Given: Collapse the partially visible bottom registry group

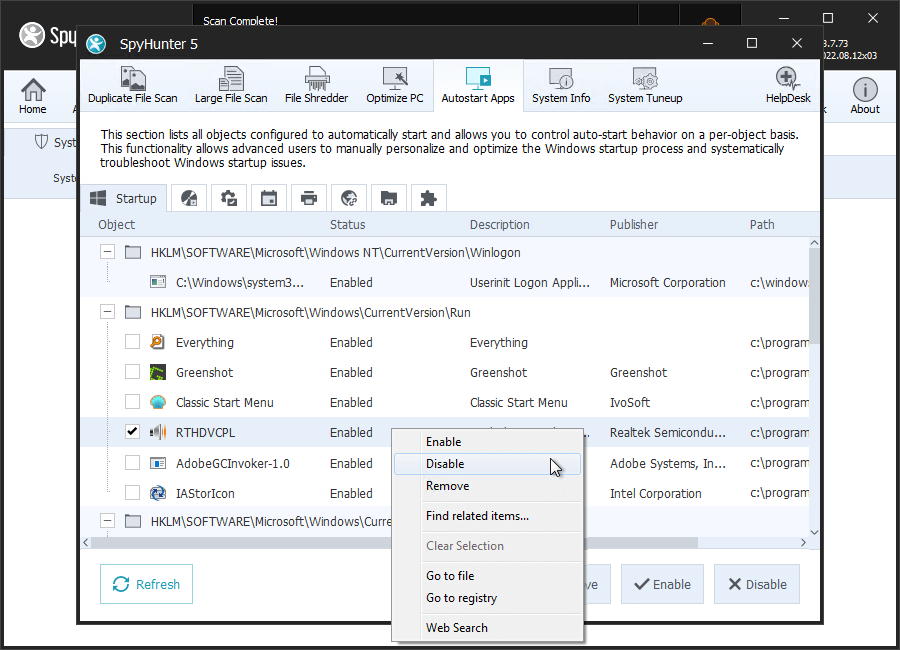Looking at the screenshot, I should click(x=107, y=521).
